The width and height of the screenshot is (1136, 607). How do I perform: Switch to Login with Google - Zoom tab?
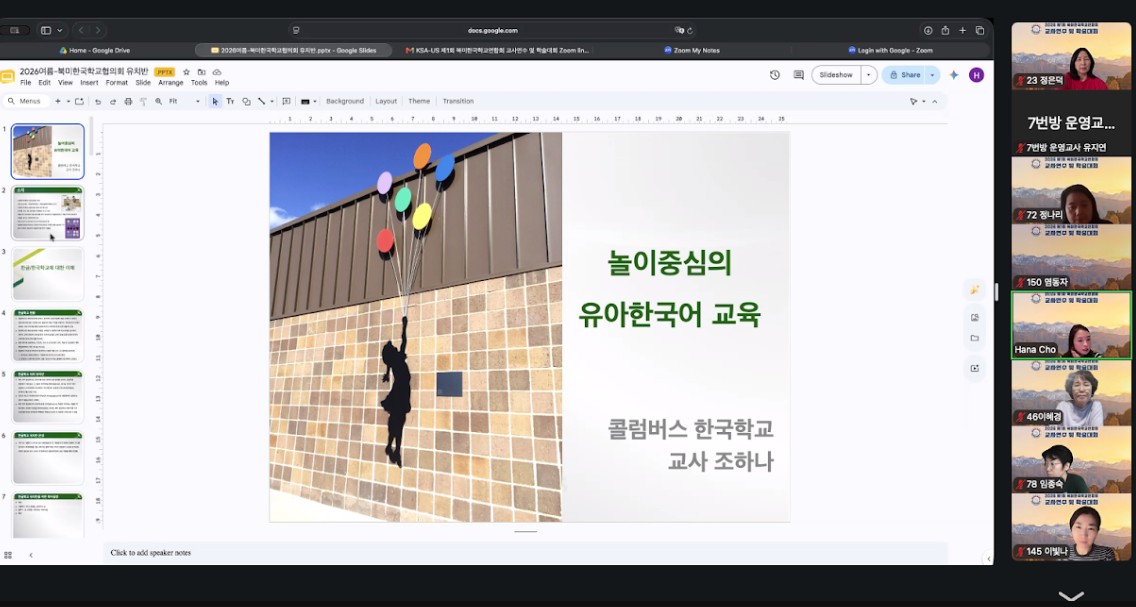(x=890, y=51)
